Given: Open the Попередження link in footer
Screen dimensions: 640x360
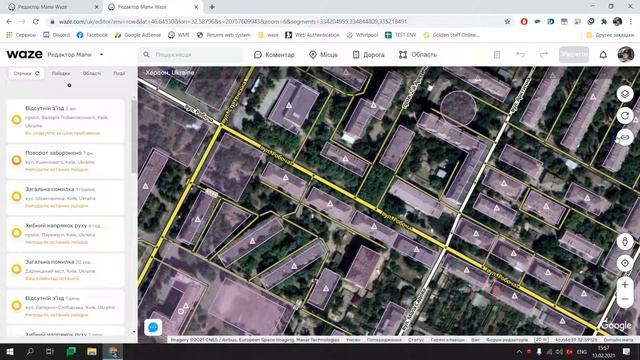Looking at the screenshot, I should point(384,340).
